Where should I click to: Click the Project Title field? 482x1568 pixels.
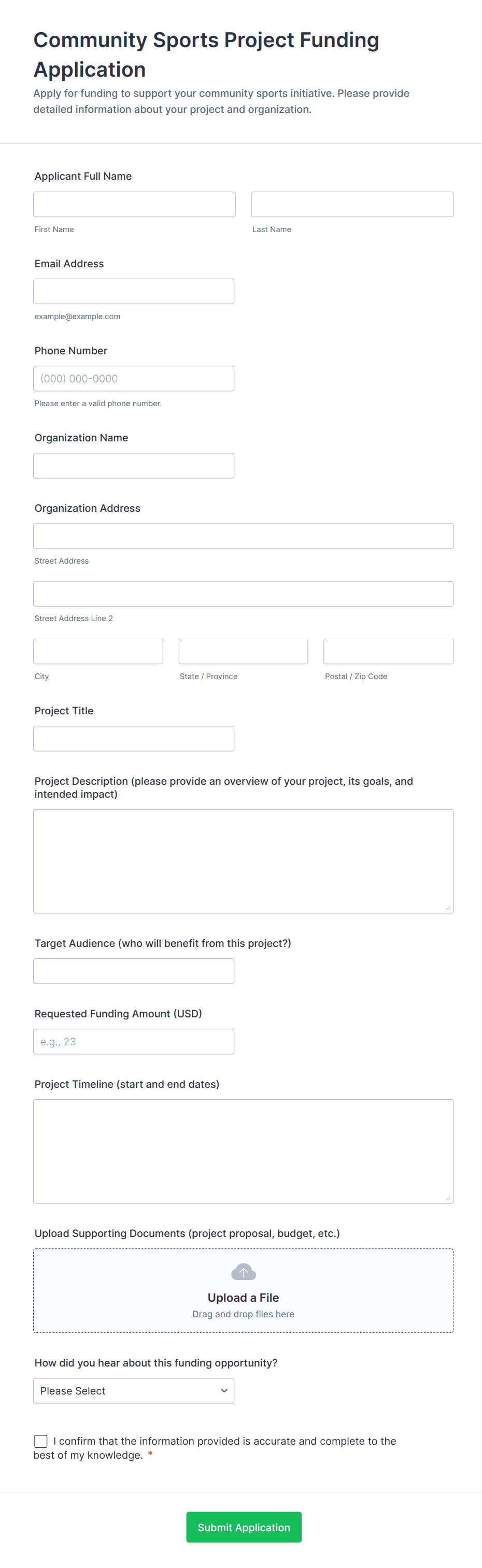(133, 738)
